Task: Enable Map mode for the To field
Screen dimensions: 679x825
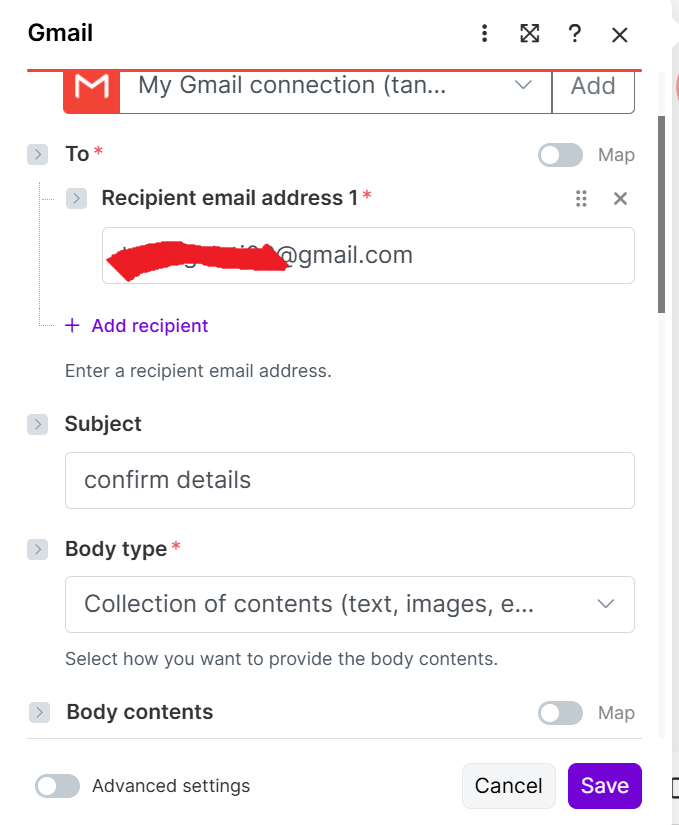Action: [x=559, y=155]
